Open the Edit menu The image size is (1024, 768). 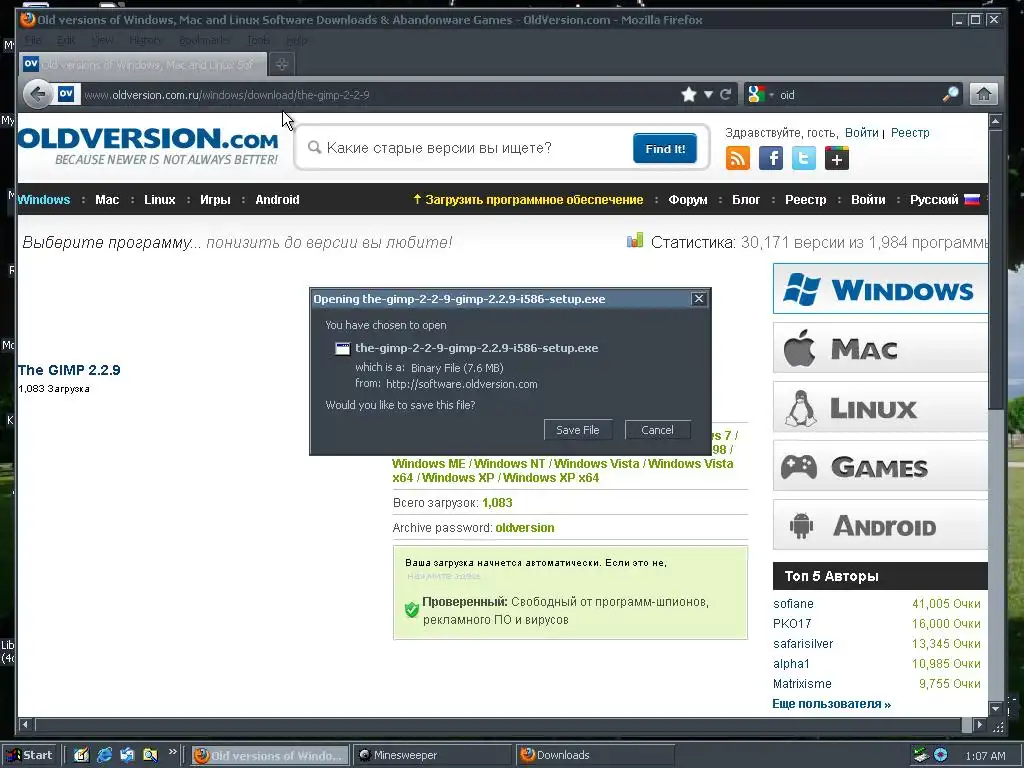pos(65,40)
